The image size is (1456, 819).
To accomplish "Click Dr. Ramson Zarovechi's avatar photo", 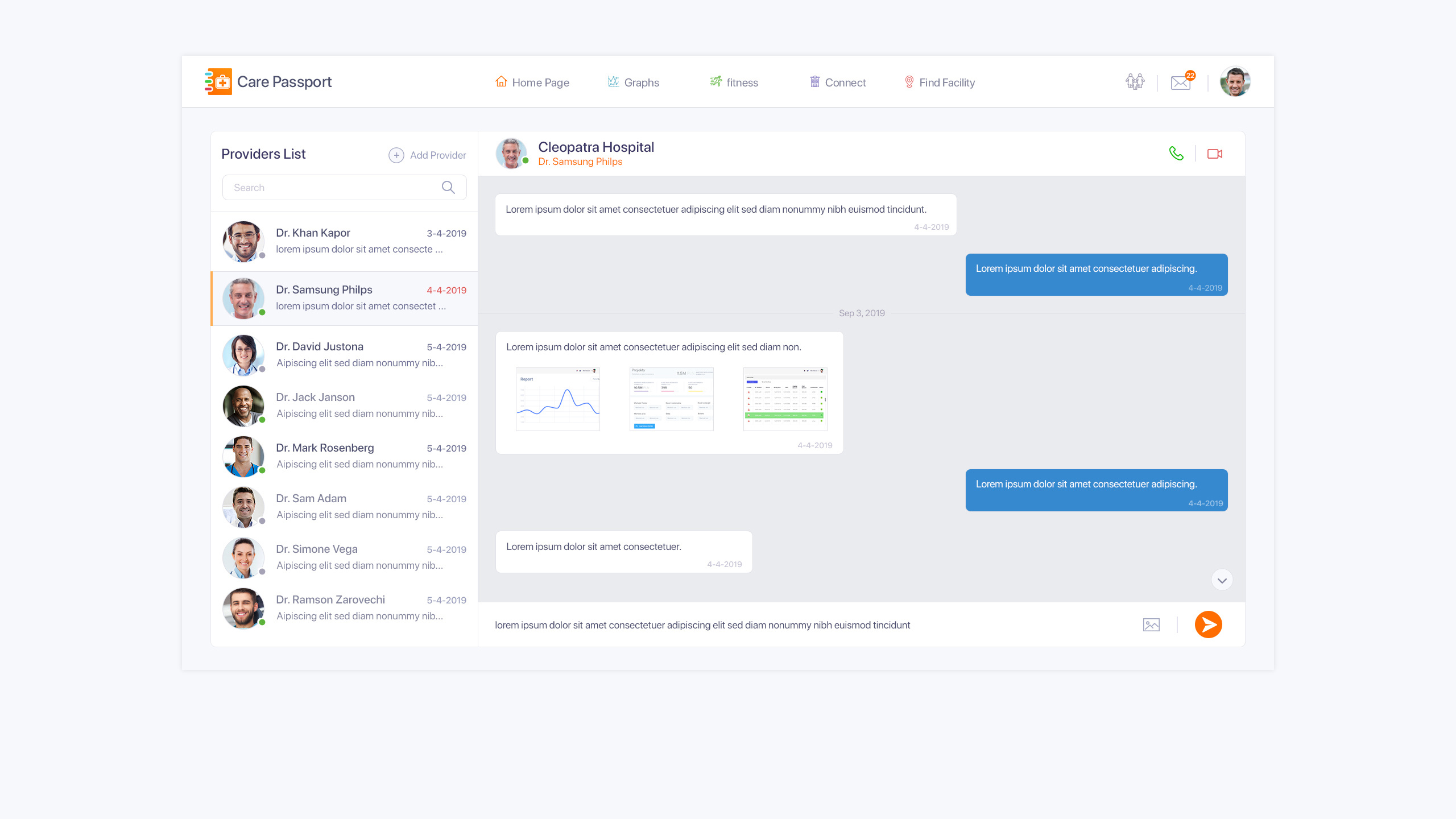I will tap(243, 608).
